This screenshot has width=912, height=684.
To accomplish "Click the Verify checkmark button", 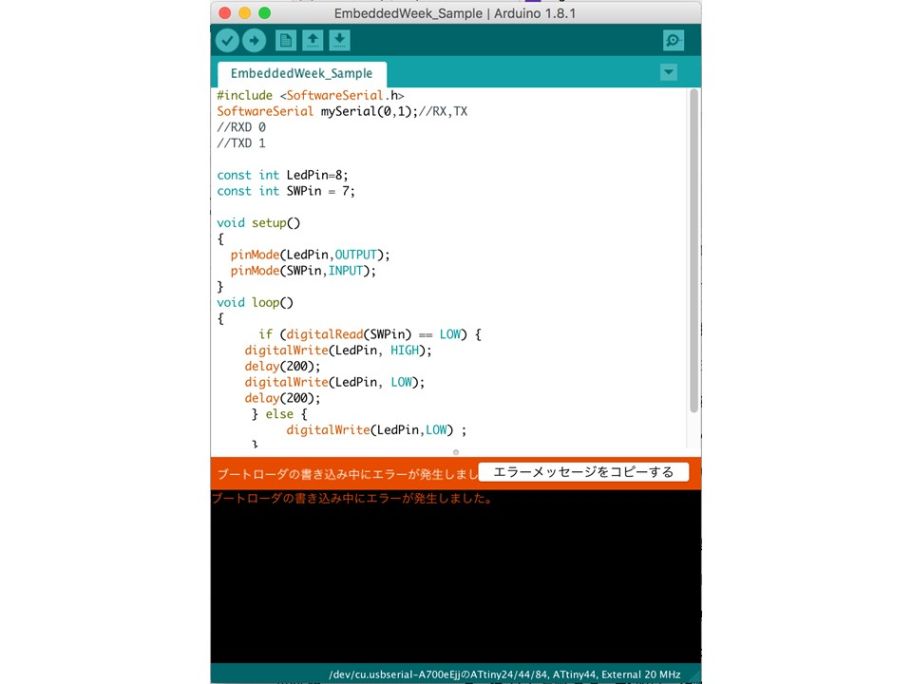I will 227,41.
